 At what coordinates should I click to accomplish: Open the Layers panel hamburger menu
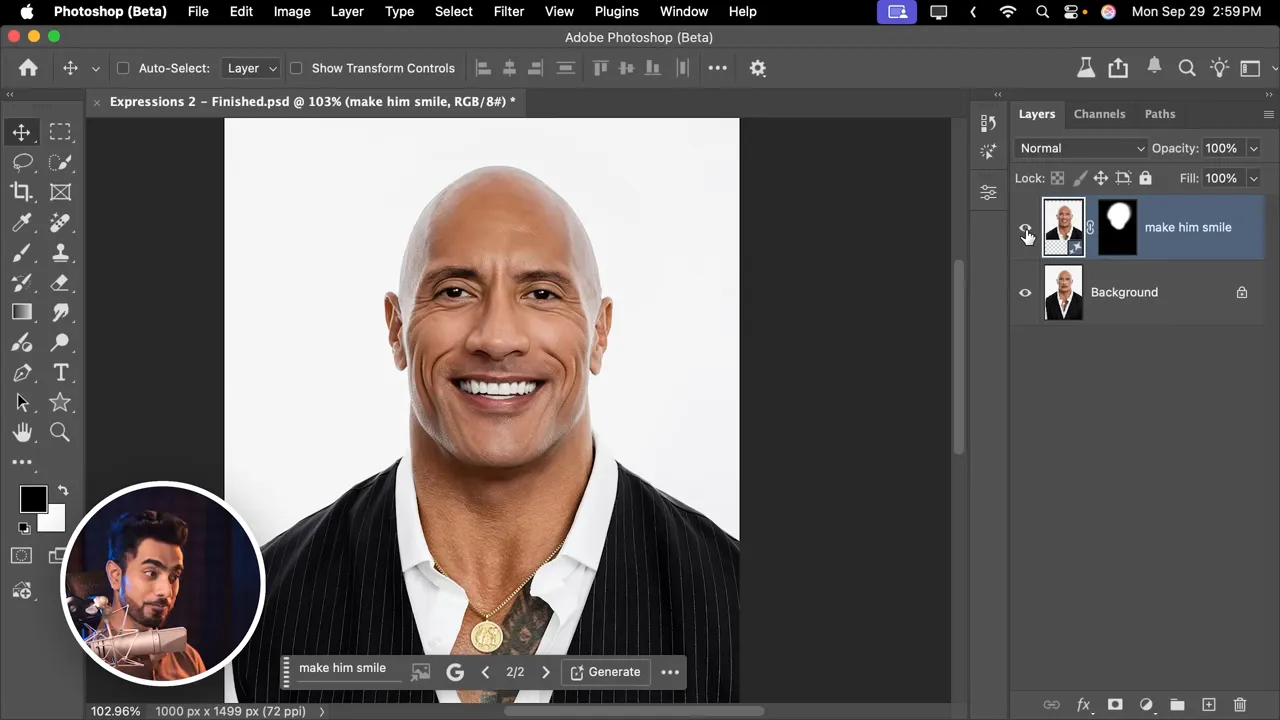[x=1268, y=114]
